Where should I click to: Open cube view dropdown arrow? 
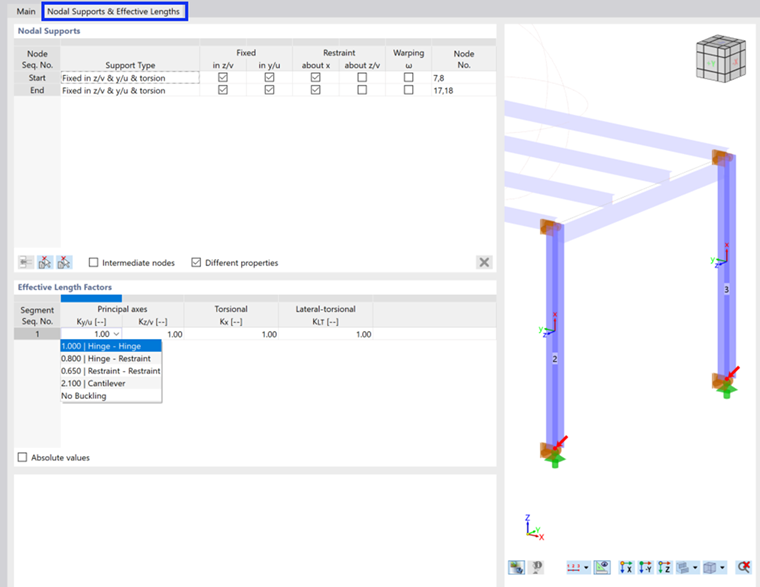(x=722, y=567)
